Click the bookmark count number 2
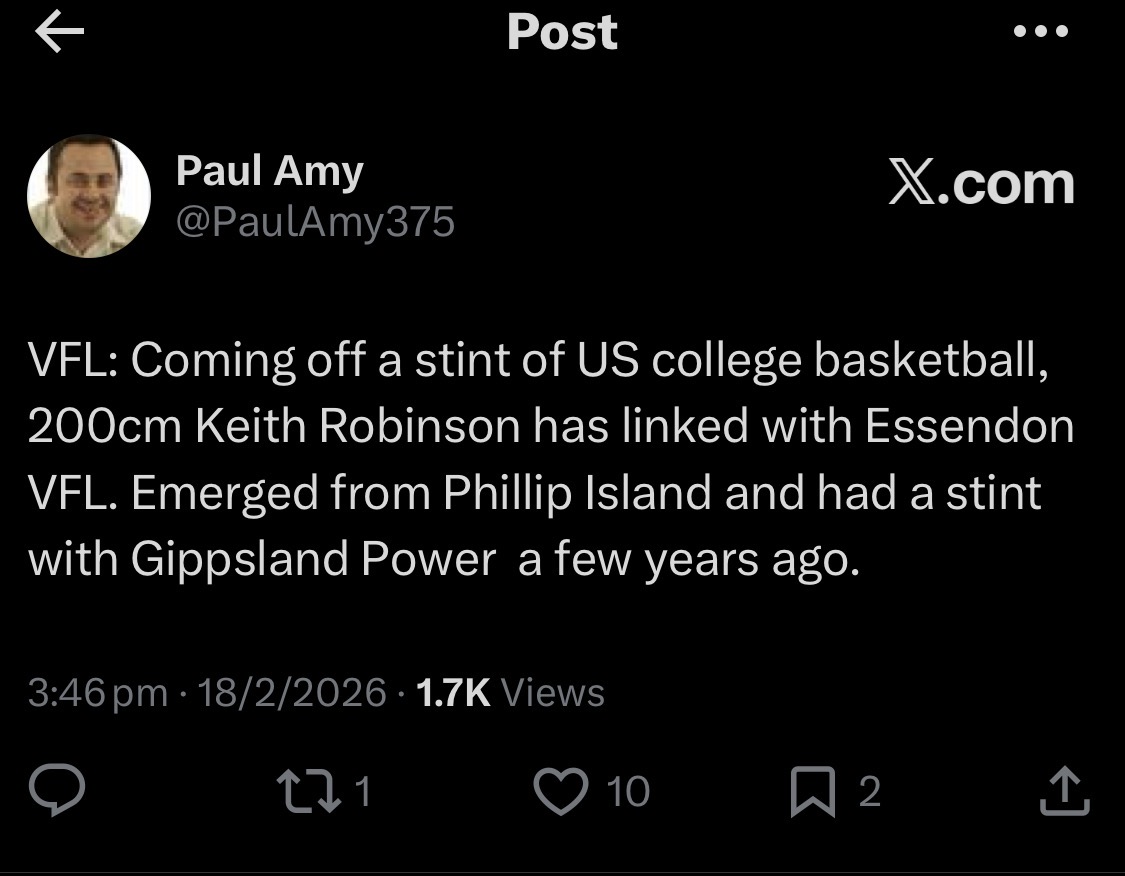This screenshot has width=1125, height=876. 869,791
